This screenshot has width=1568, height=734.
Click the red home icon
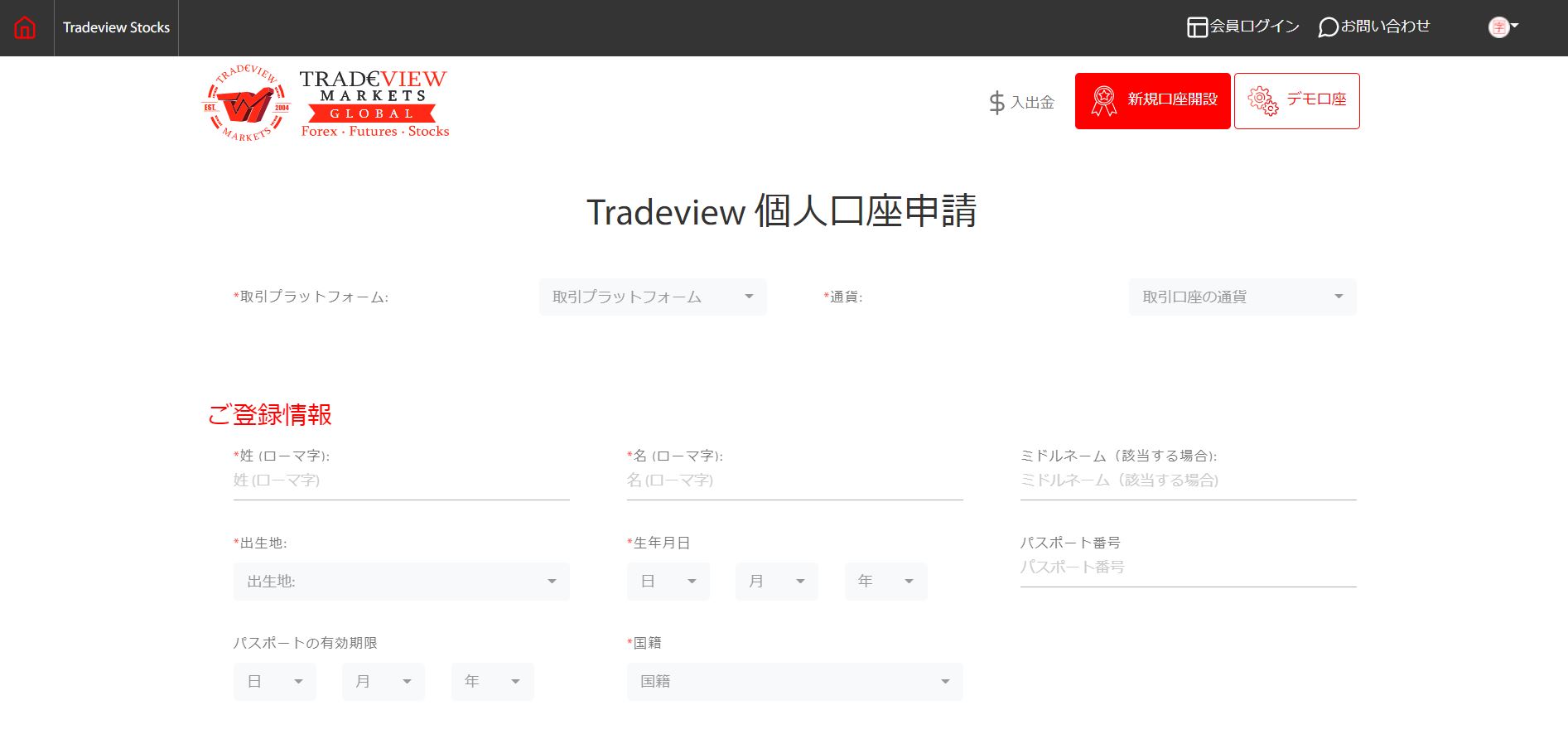tap(26, 28)
